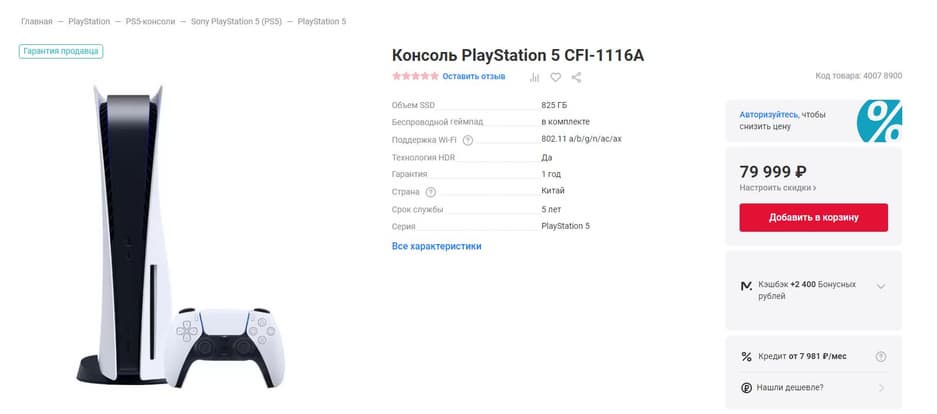The height and width of the screenshot is (414, 937).
Task: Click the credit info question icon
Action: click(881, 356)
